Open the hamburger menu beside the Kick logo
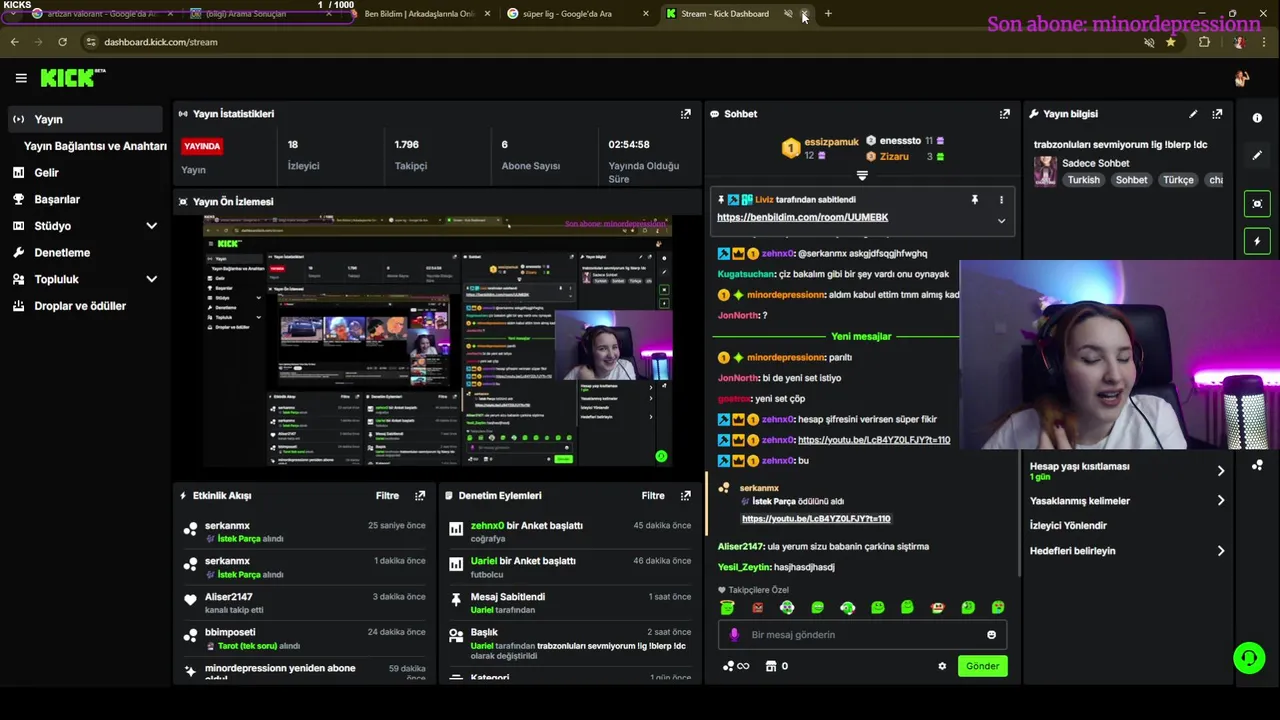Screen dimensions: 1280x720 [x=21, y=78]
